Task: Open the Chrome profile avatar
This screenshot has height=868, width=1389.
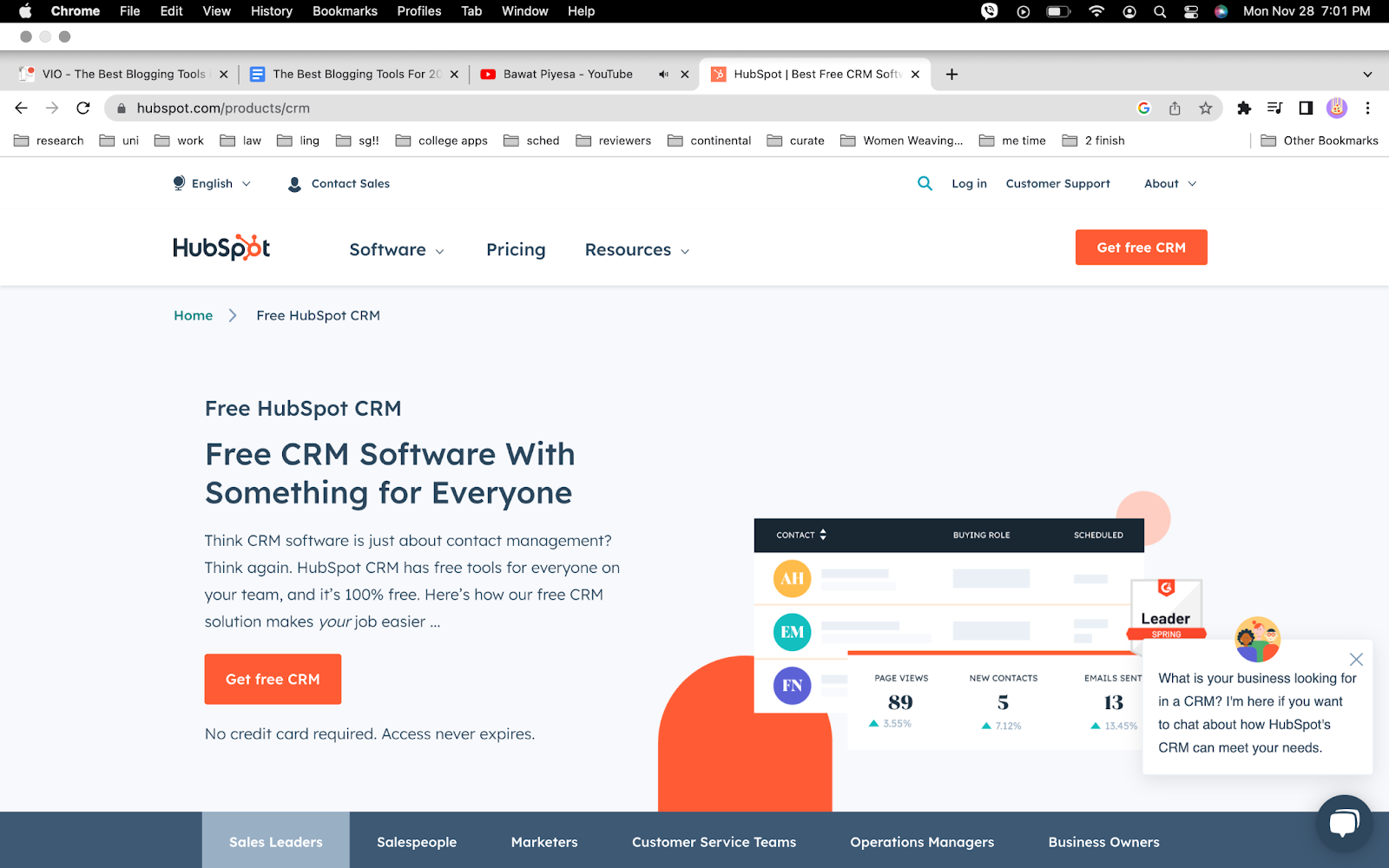Action: tap(1337, 108)
